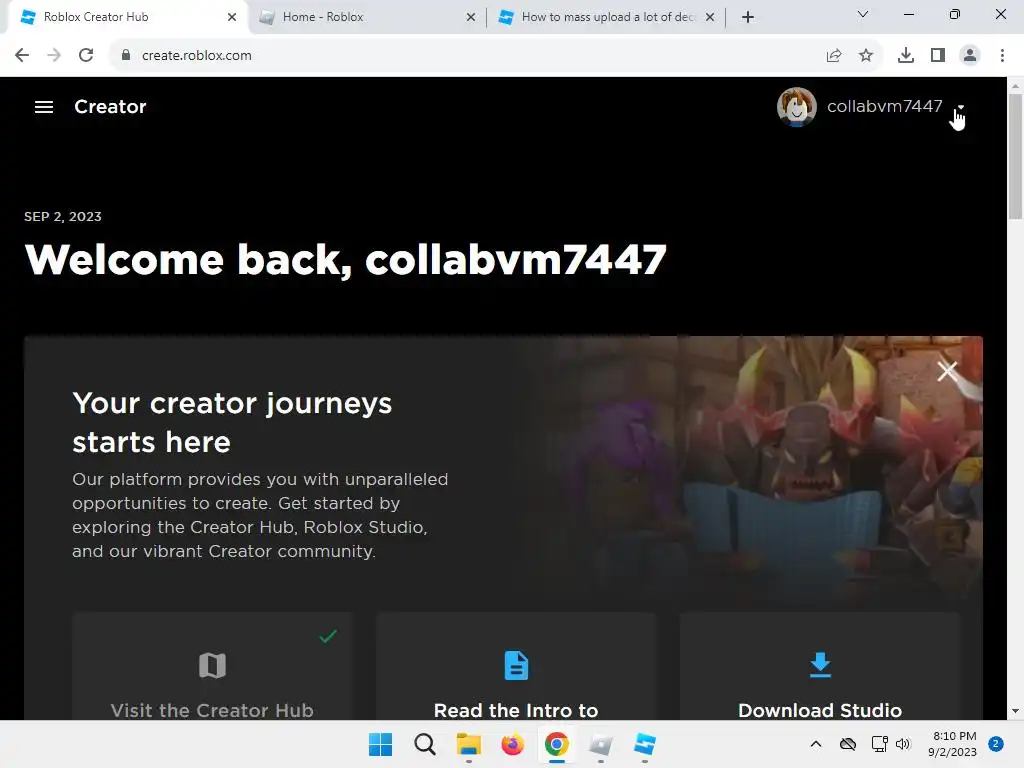
Task: Click the collabvm7447 avatar picture
Action: (796, 106)
